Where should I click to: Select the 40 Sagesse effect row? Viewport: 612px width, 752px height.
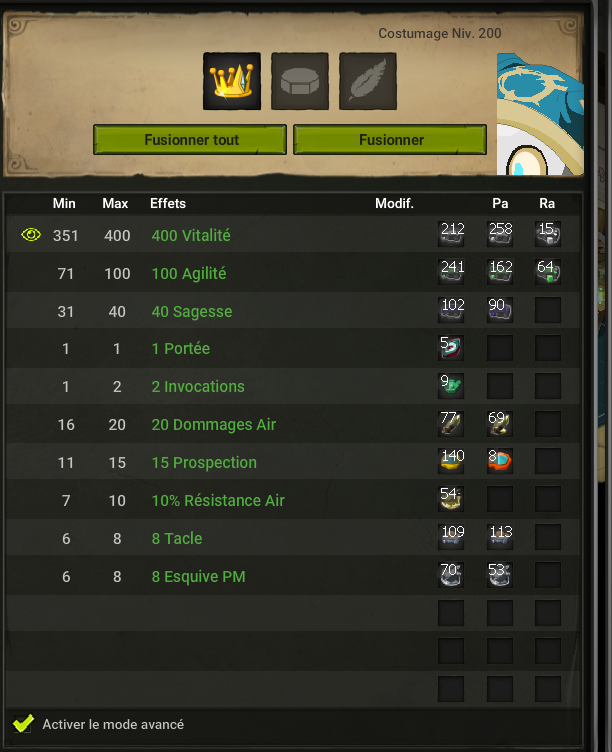pos(293,311)
